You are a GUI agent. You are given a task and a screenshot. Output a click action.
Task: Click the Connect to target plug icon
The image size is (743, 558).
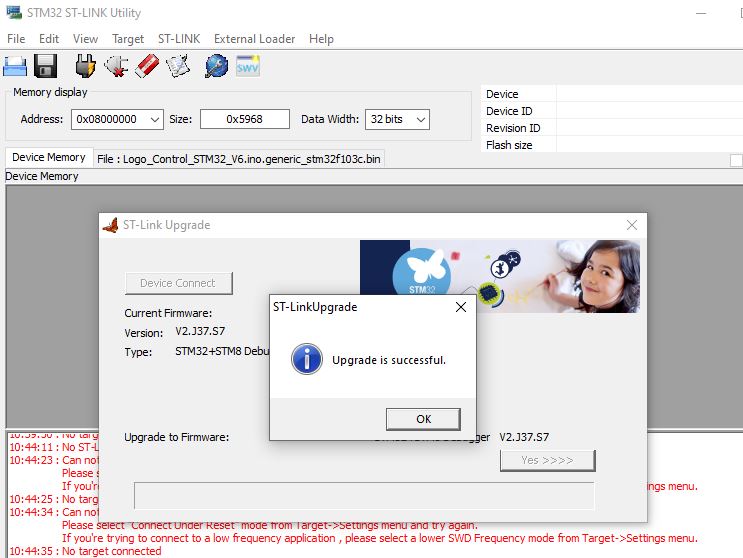86,66
